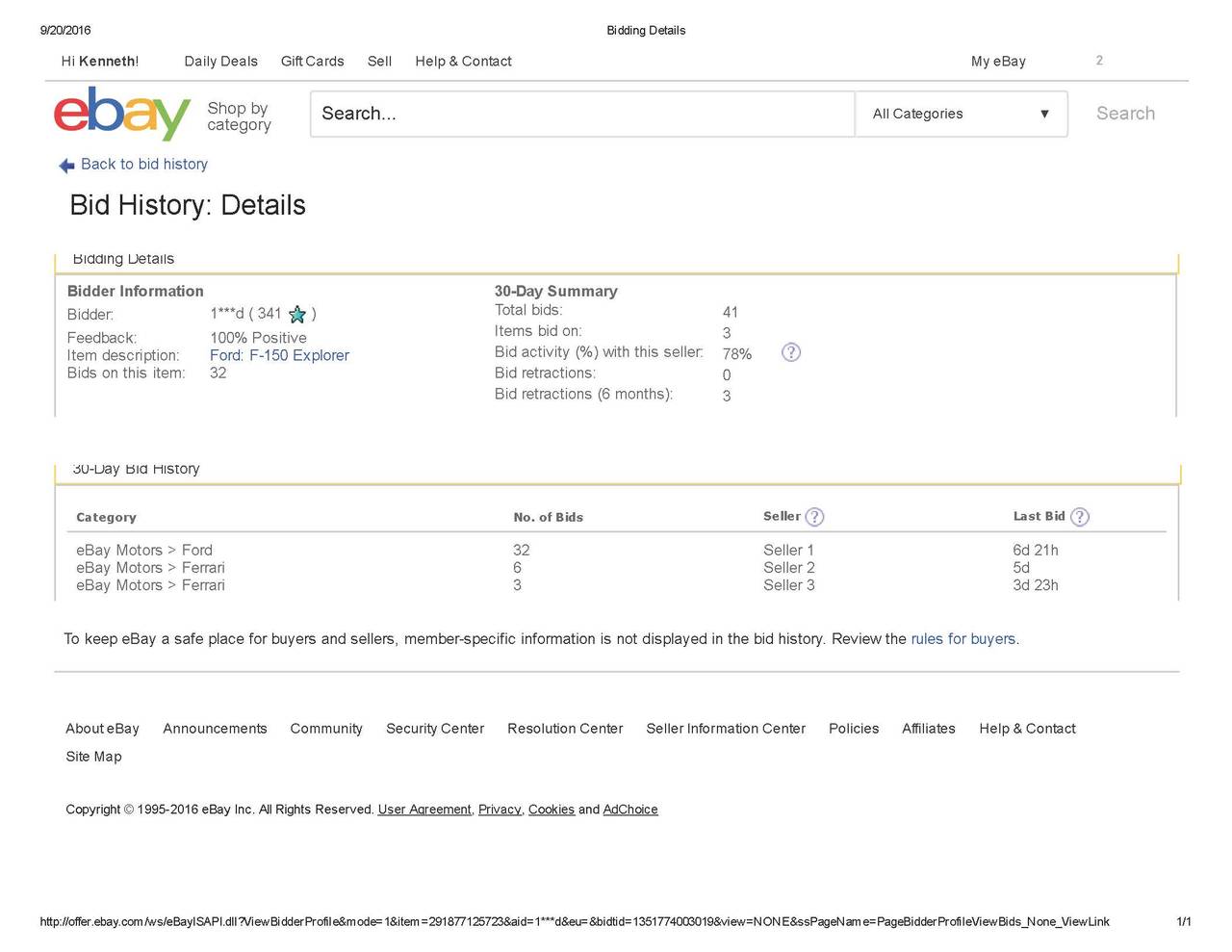Open the Privacy link
This screenshot has width=1232, height=952.
click(x=500, y=810)
